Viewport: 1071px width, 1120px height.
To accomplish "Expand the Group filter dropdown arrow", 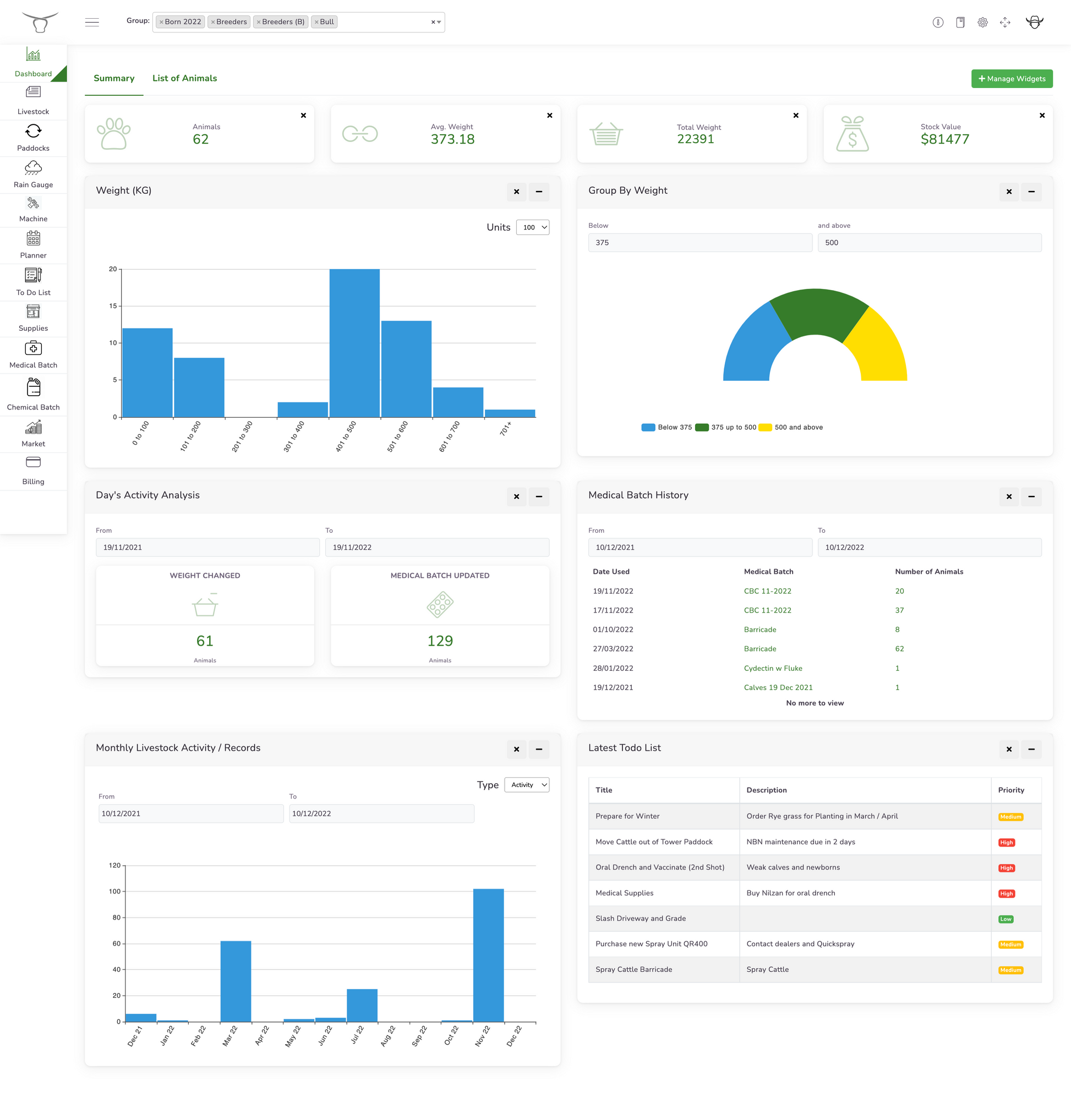I will 439,22.
